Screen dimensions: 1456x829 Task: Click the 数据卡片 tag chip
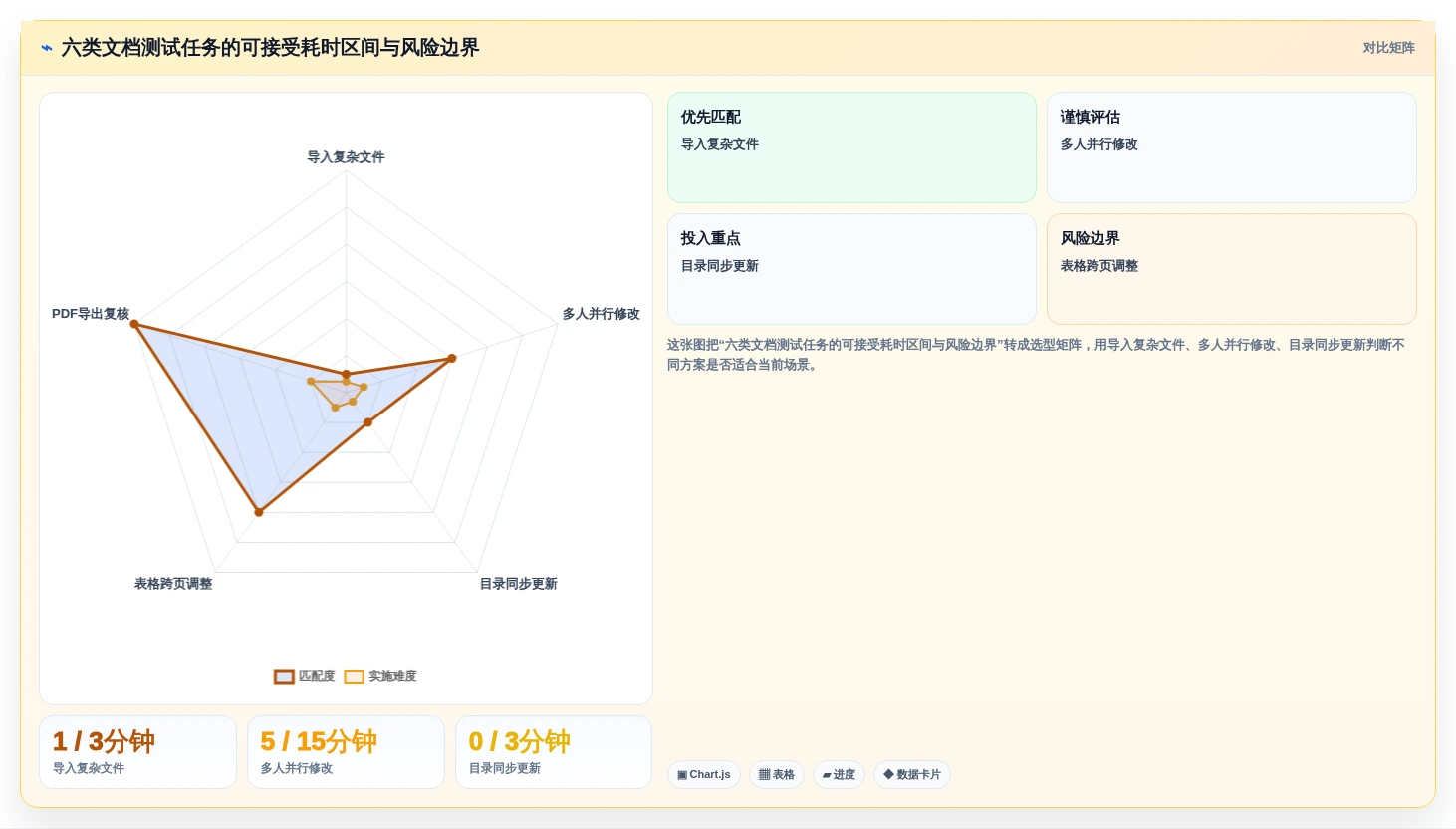912,774
